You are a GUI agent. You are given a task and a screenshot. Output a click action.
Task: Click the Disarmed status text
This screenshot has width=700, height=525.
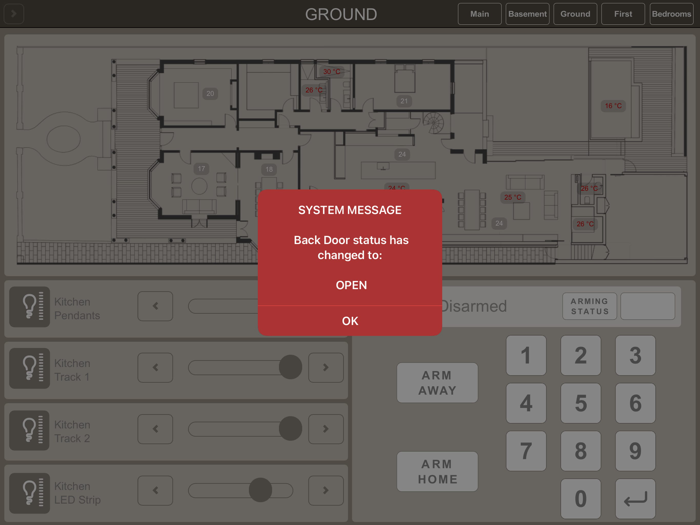474,306
